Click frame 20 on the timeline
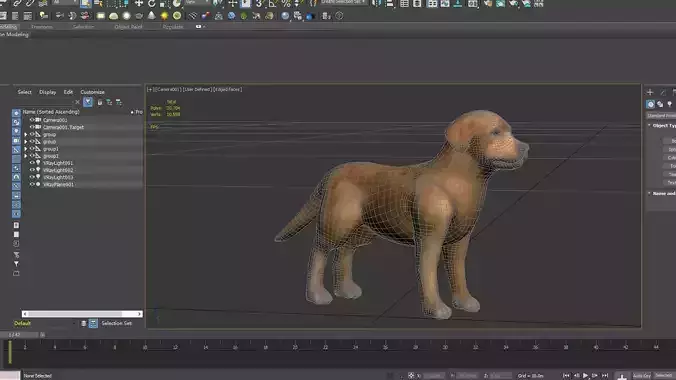This screenshot has width=676, height=380. (x=295, y=347)
